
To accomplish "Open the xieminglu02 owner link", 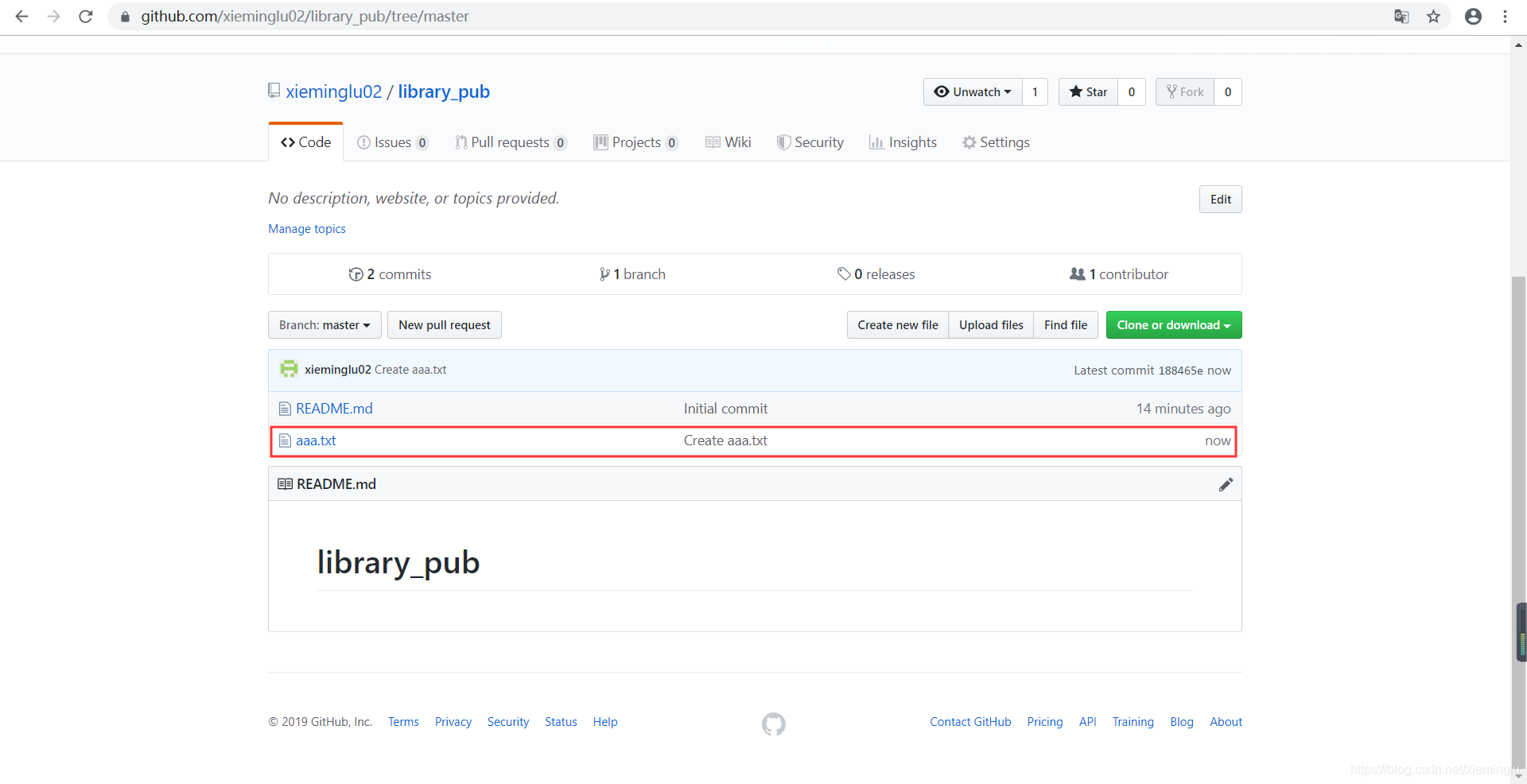I will click(334, 91).
